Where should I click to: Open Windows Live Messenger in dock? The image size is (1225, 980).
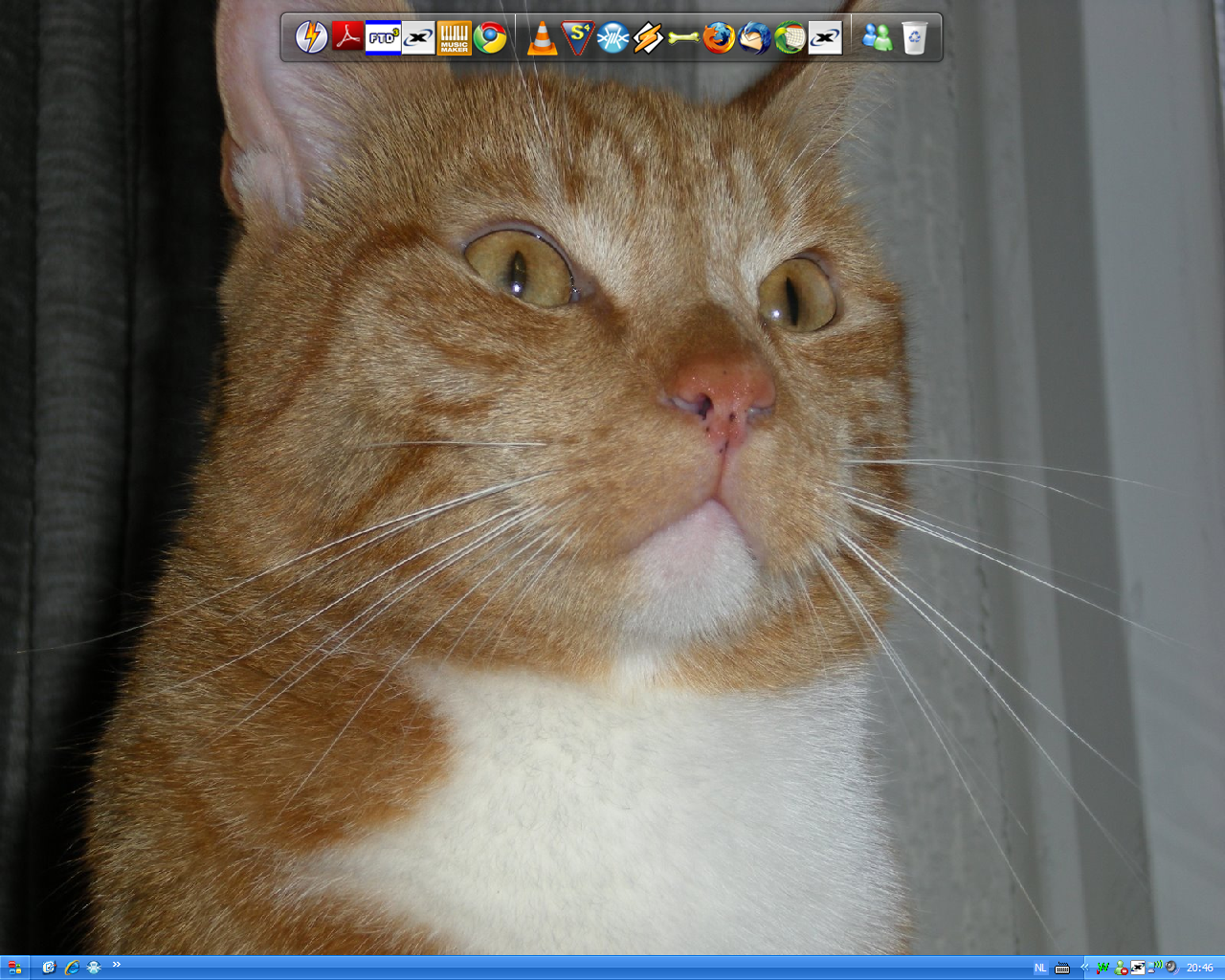(878, 37)
